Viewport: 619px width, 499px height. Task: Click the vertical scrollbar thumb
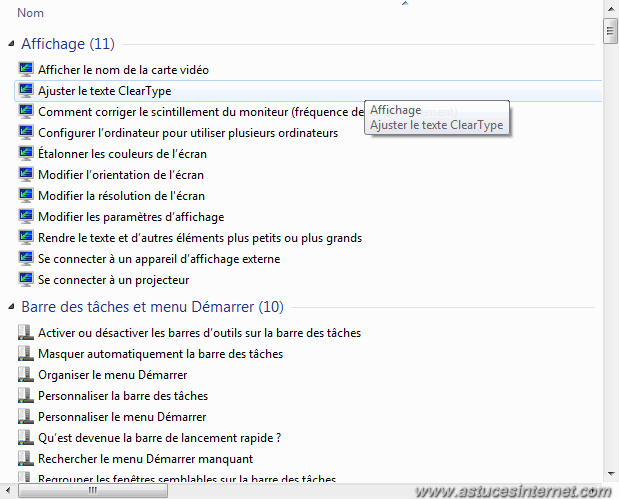(x=610, y=31)
